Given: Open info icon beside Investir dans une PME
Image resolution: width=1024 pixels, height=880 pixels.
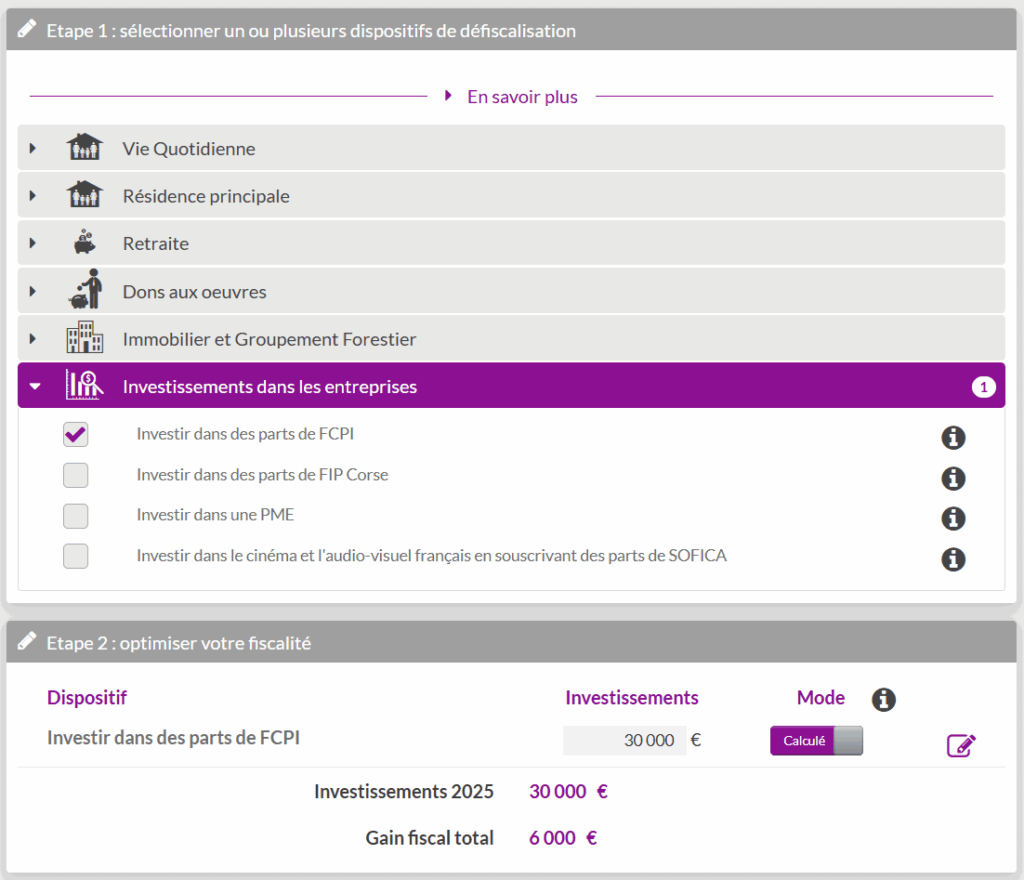Looking at the screenshot, I should tap(954, 518).
